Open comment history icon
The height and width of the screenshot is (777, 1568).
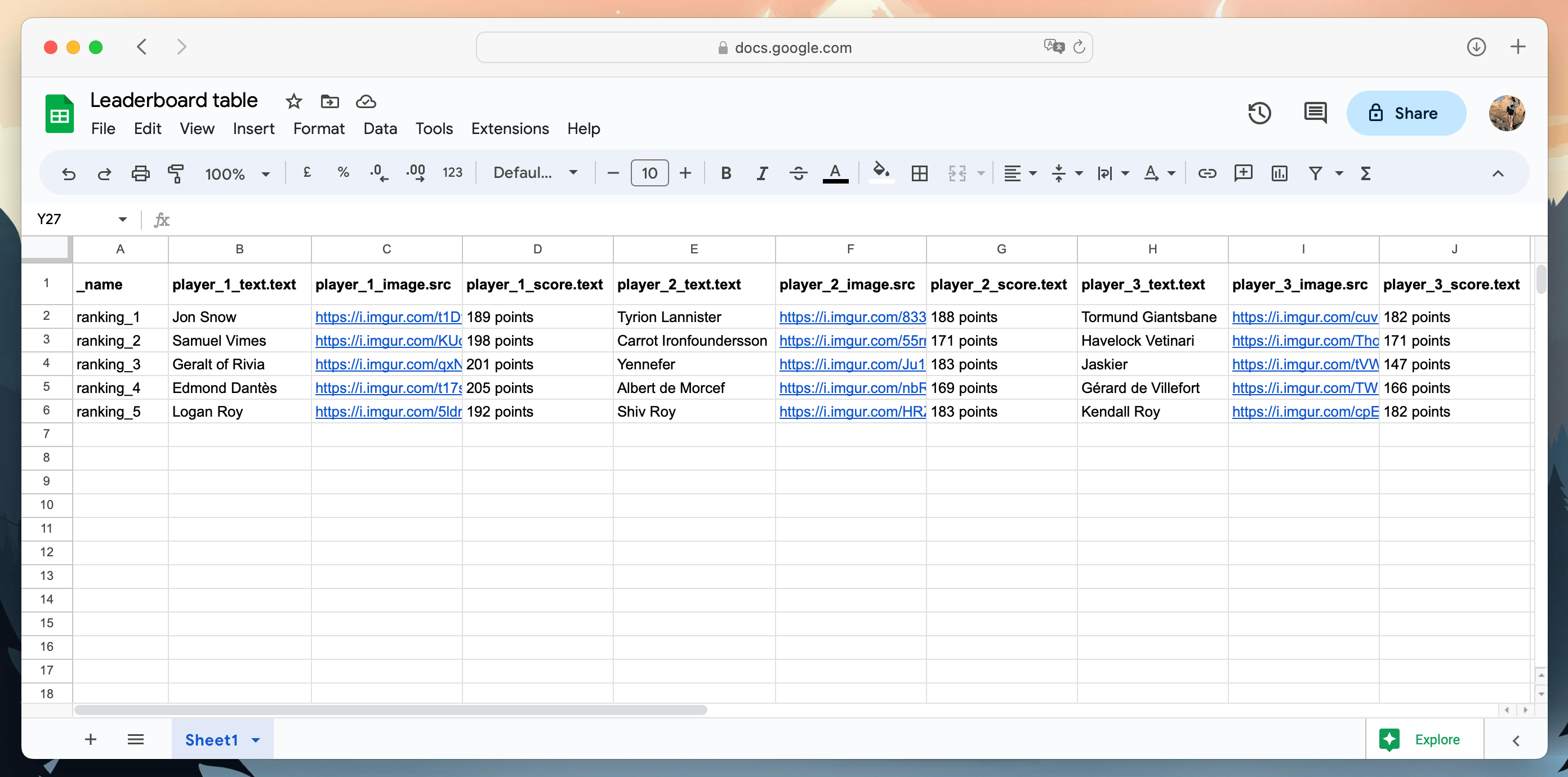[1315, 113]
